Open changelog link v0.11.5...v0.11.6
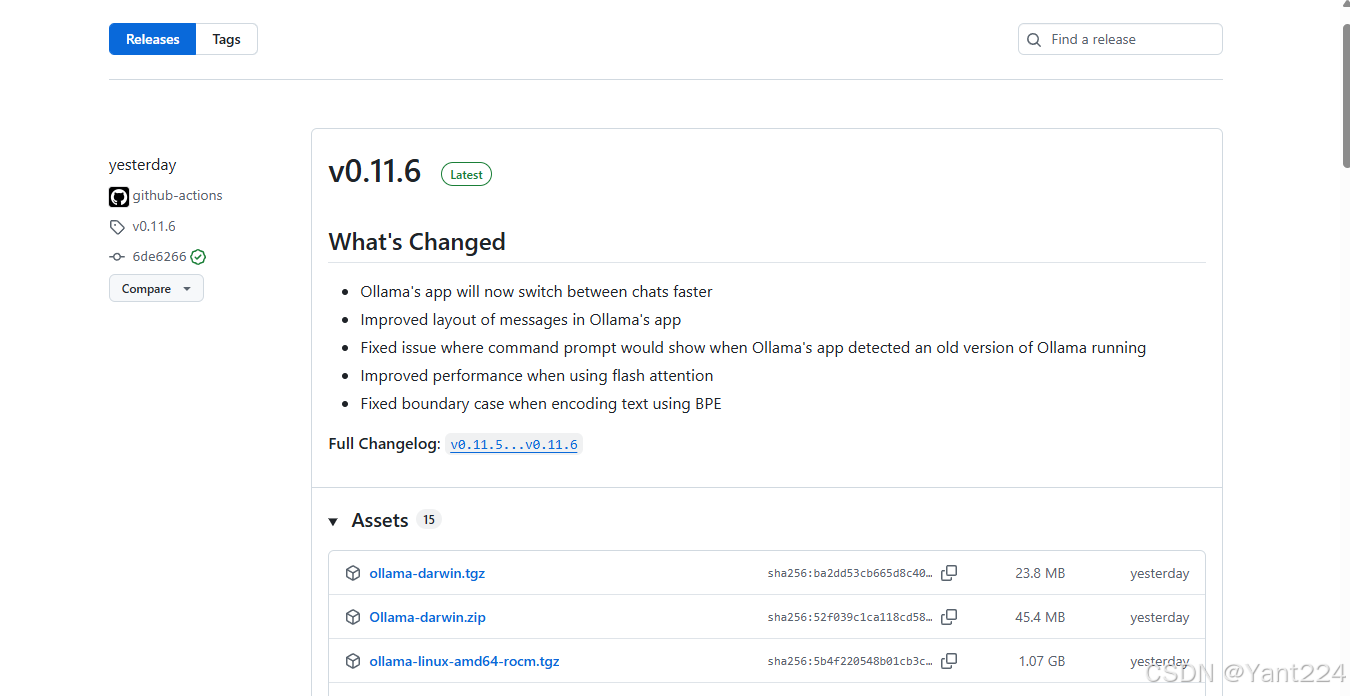Image resolution: width=1350 pixels, height=696 pixels. point(514,444)
